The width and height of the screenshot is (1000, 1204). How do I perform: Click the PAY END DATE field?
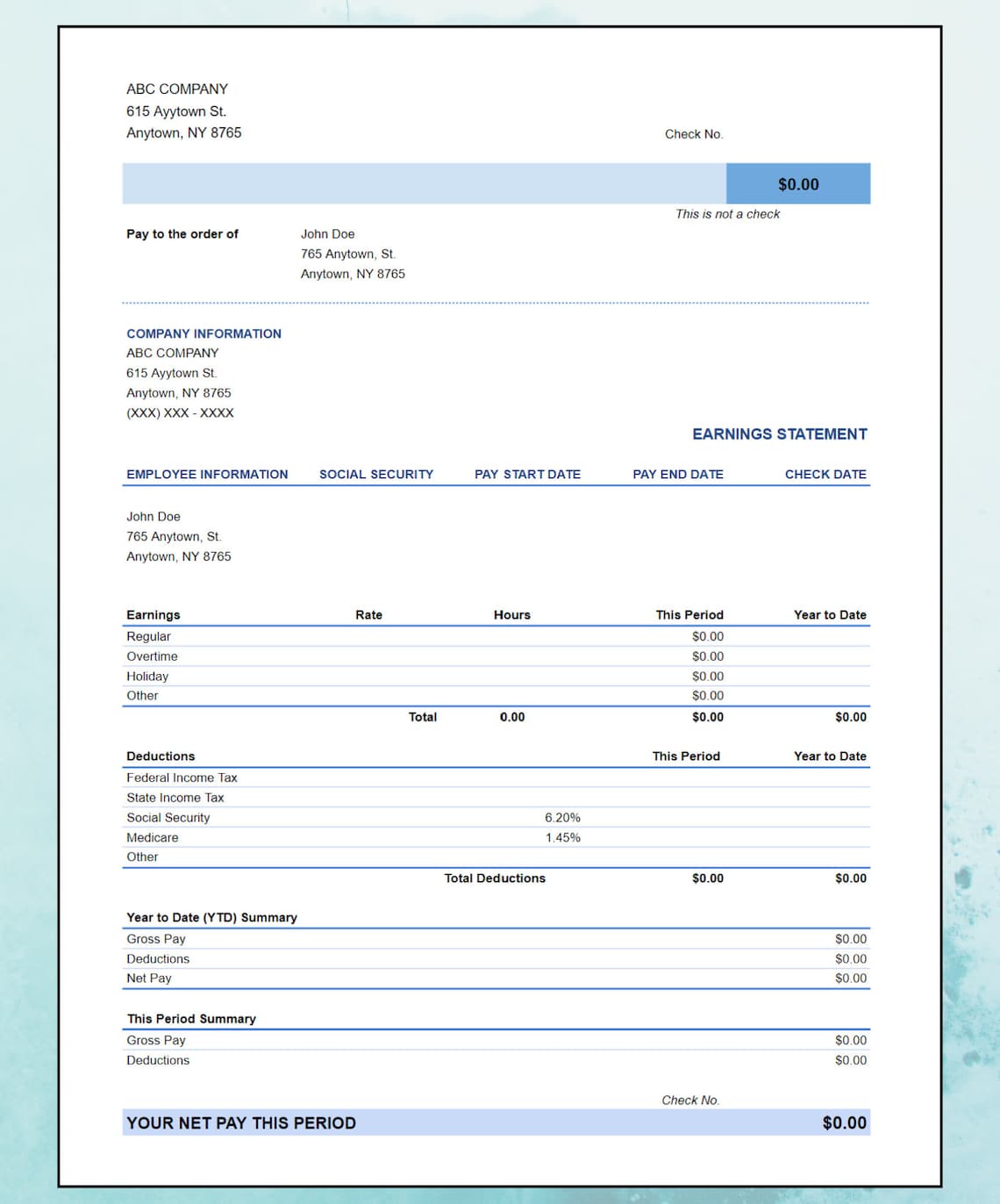point(677,474)
